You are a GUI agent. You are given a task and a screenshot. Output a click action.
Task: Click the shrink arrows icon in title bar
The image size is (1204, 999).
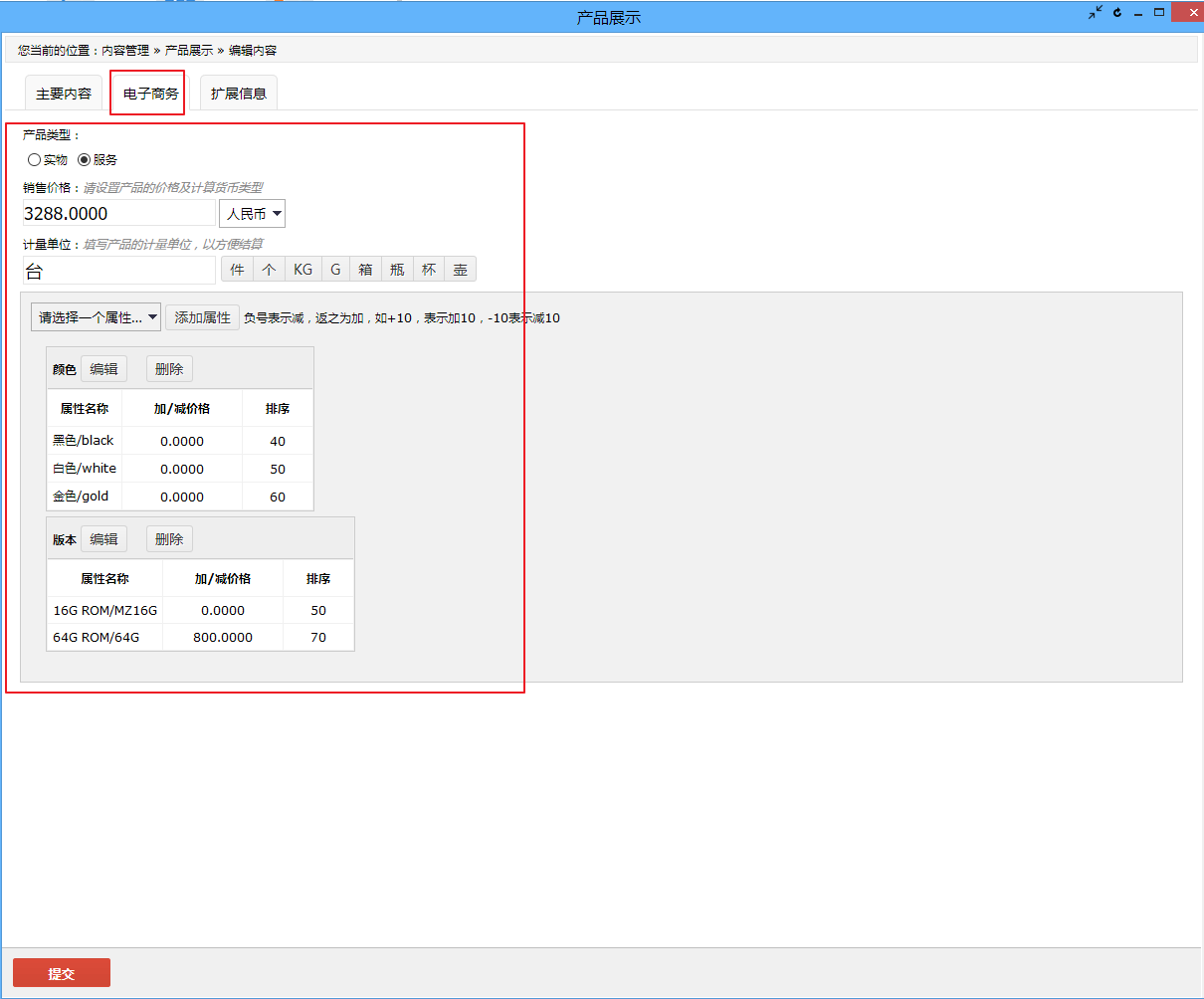pyautogui.click(x=1095, y=13)
